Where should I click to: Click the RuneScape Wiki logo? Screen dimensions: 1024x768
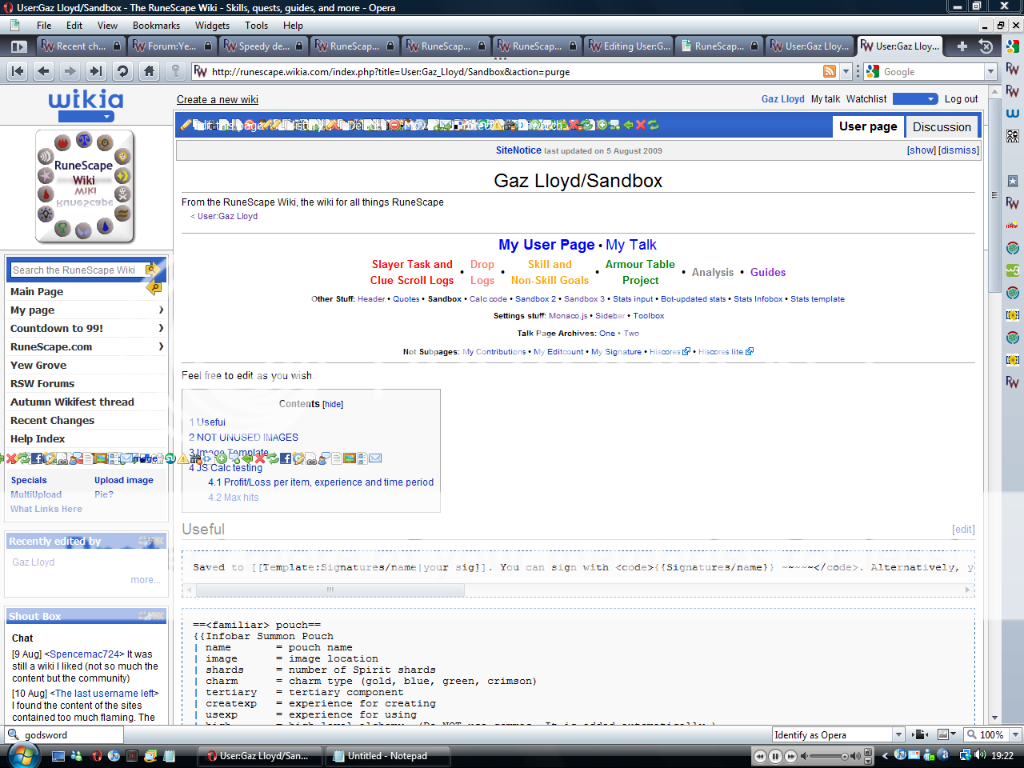tap(84, 186)
